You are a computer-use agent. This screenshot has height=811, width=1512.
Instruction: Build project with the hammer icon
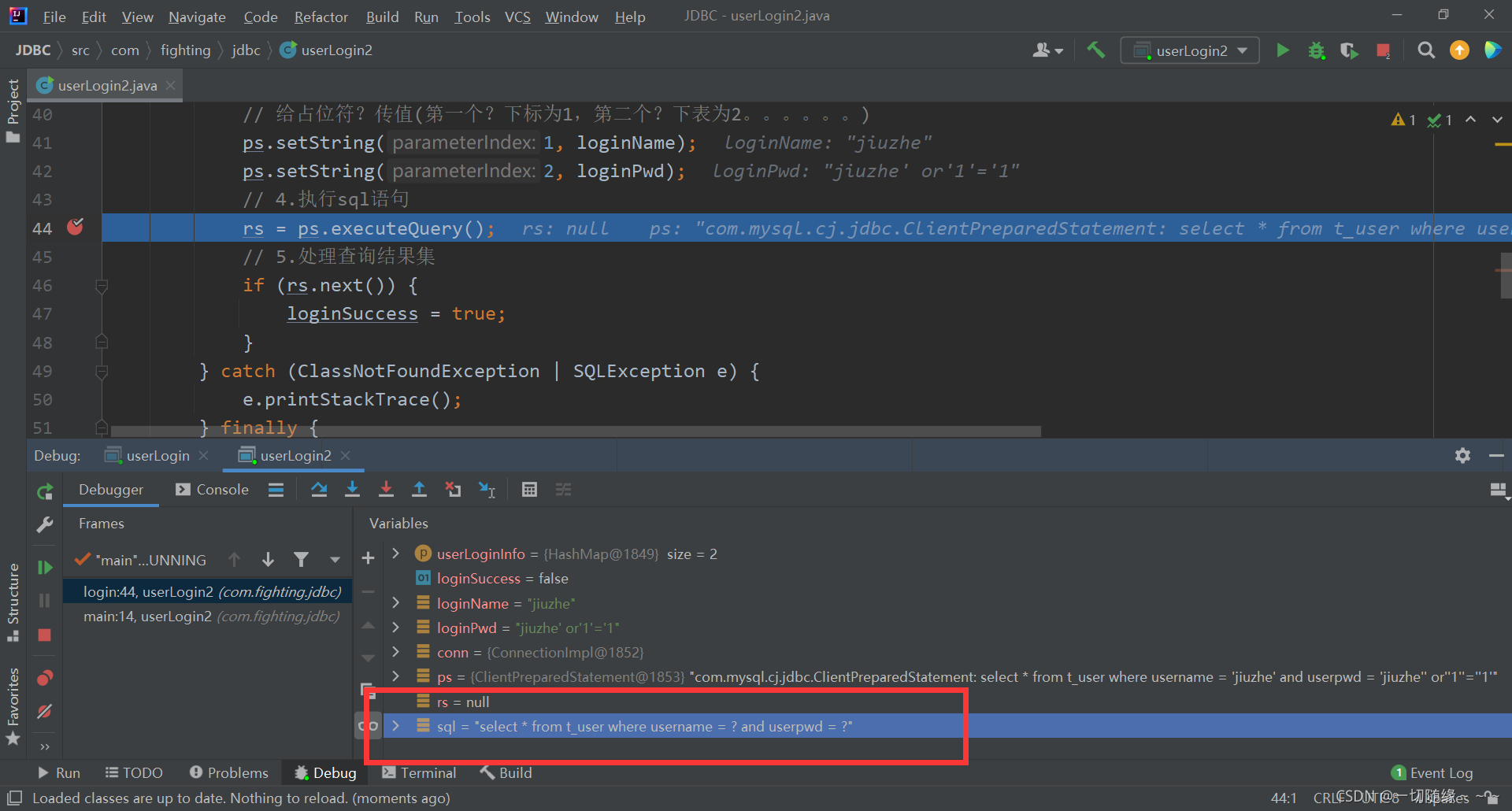[1095, 50]
